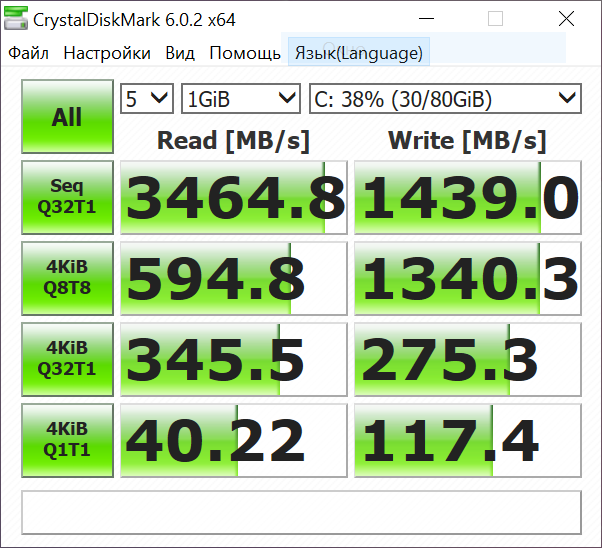Click the CrystalDiskMark app icon in title bar
The width and height of the screenshot is (602, 548).
click(15, 18)
